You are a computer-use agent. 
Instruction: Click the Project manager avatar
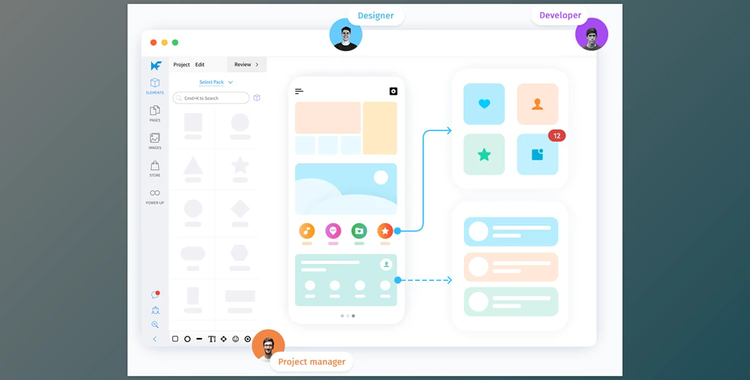[268, 346]
